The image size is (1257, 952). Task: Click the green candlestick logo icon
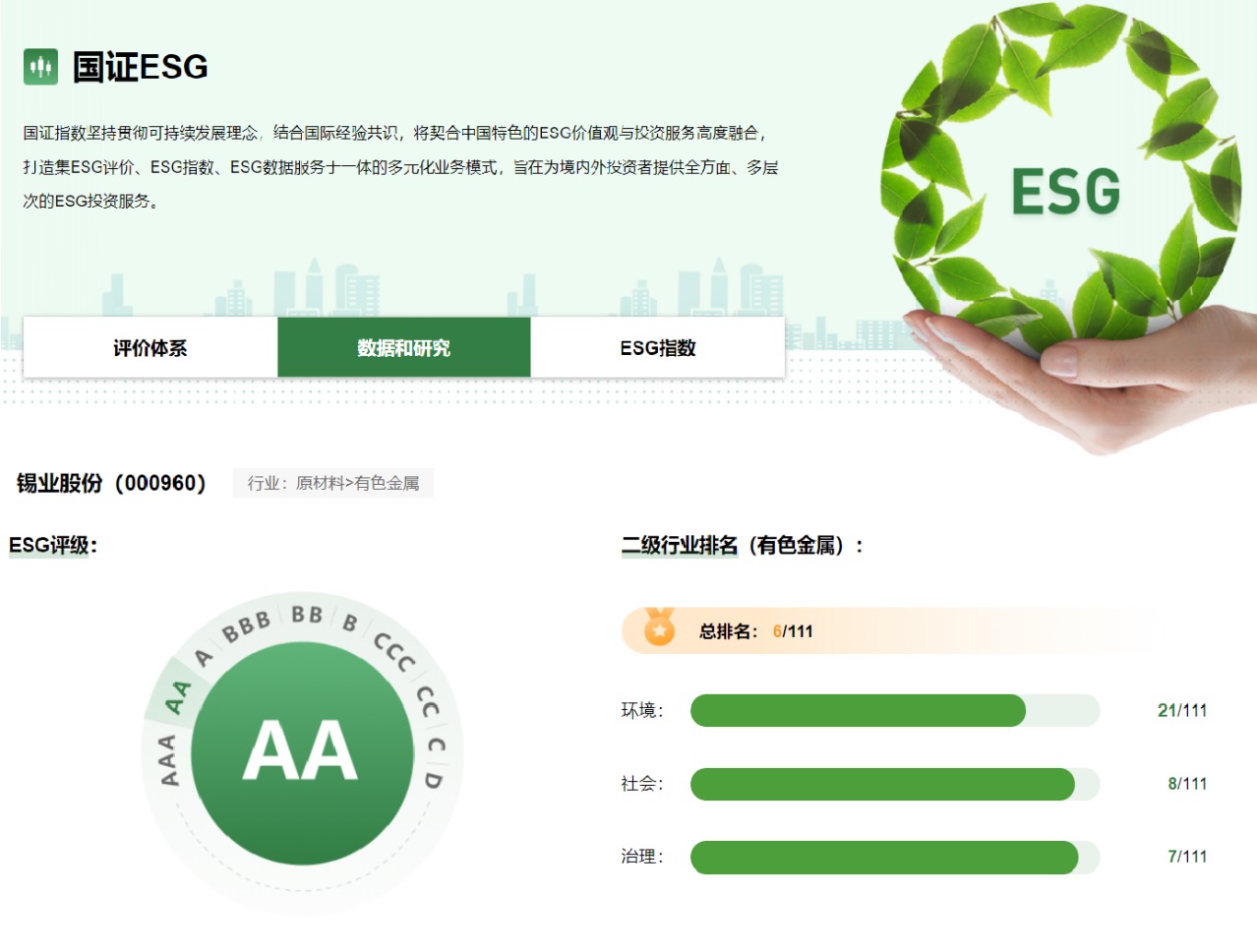tap(40, 67)
